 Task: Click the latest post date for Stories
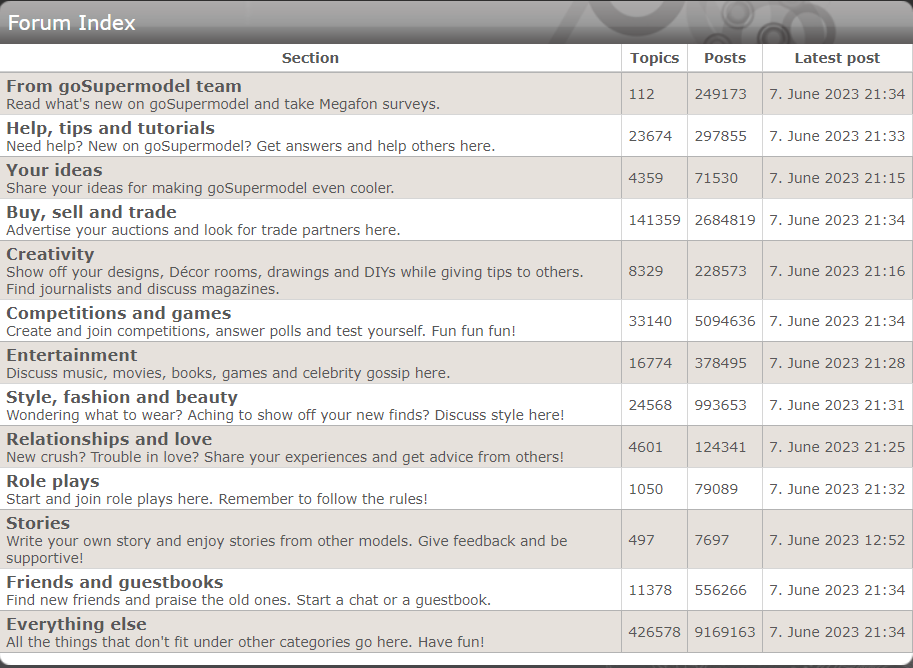[x=836, y=539]
